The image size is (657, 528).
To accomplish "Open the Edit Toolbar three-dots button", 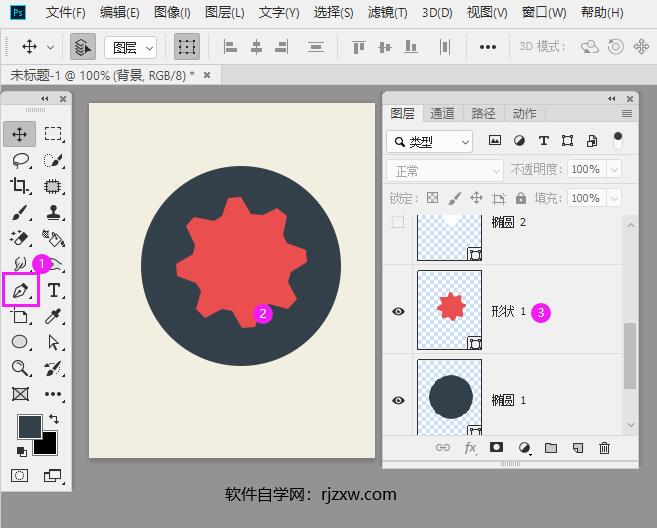I will (x=53, y=394).
